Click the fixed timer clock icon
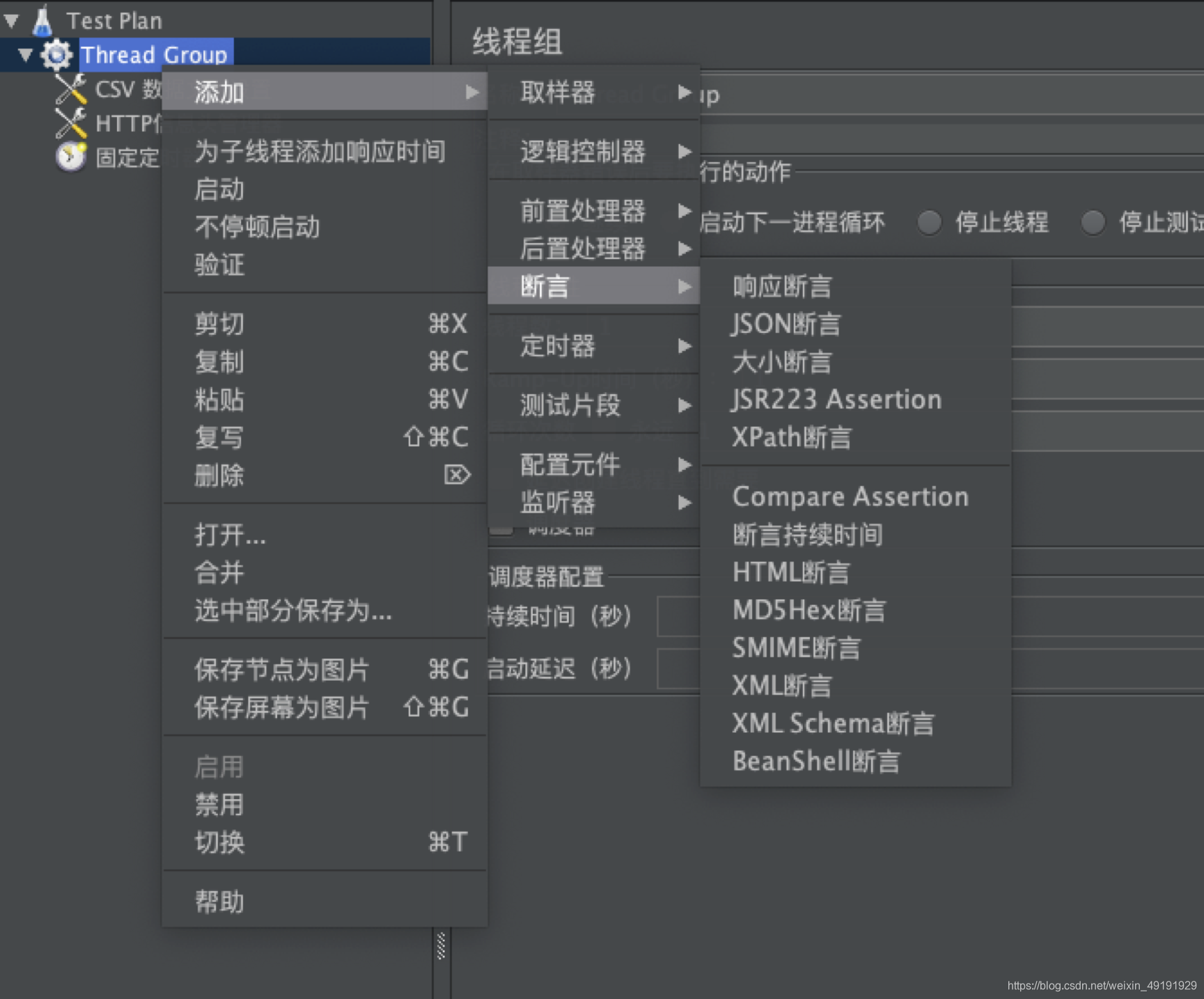The height and width of the screenshot is (999, 1204). click(70, 157)
